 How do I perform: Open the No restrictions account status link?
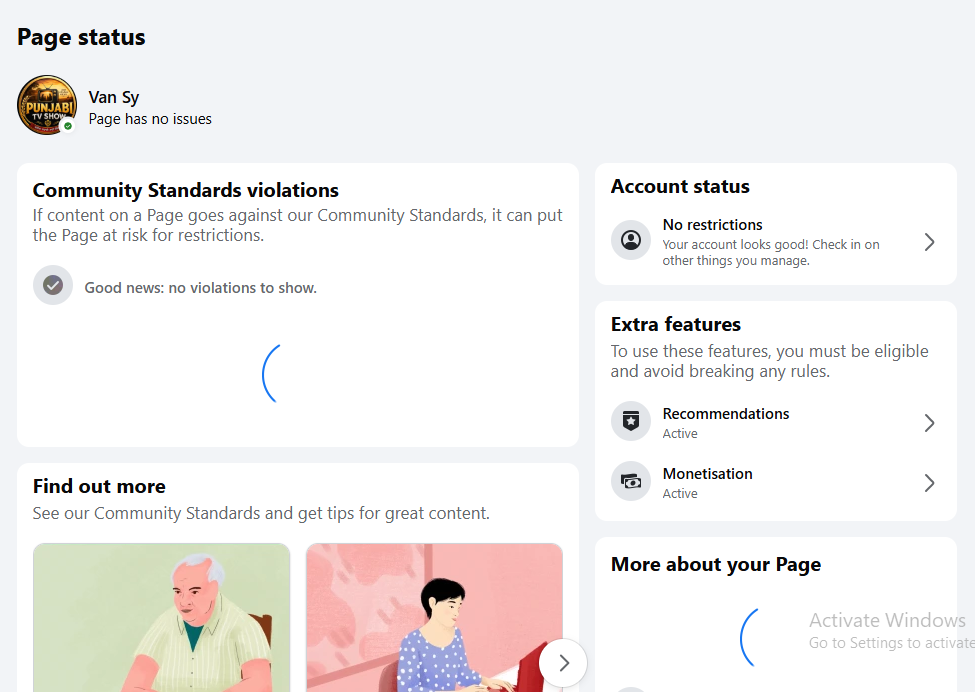tap(775, 241)
